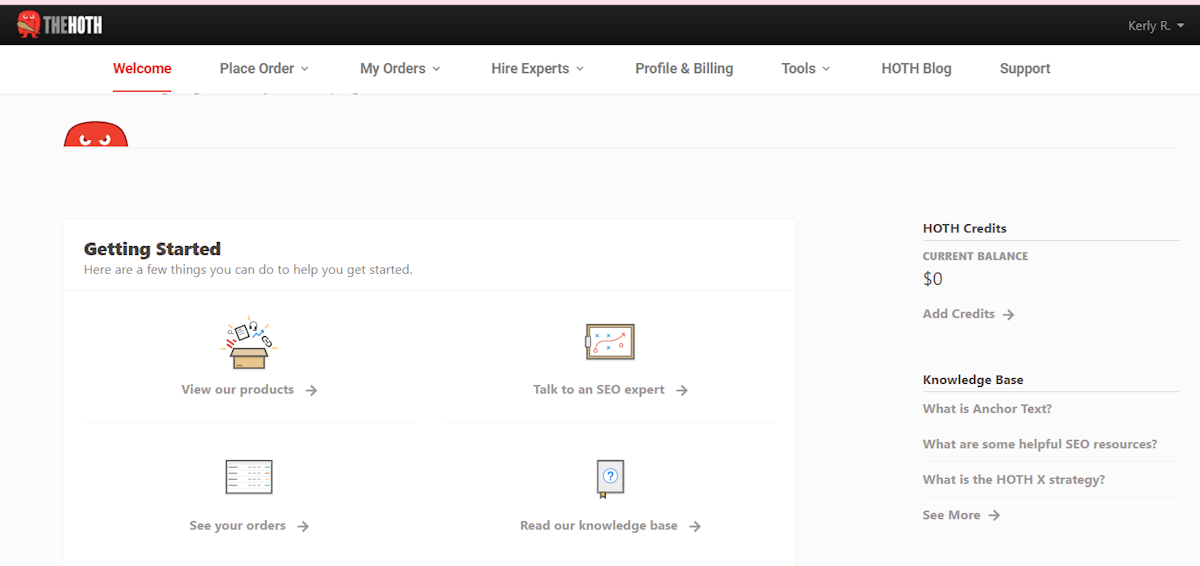Open What are some helpful SEO resources?
The image size is (1200, 566).
[x=1040, y=444]
